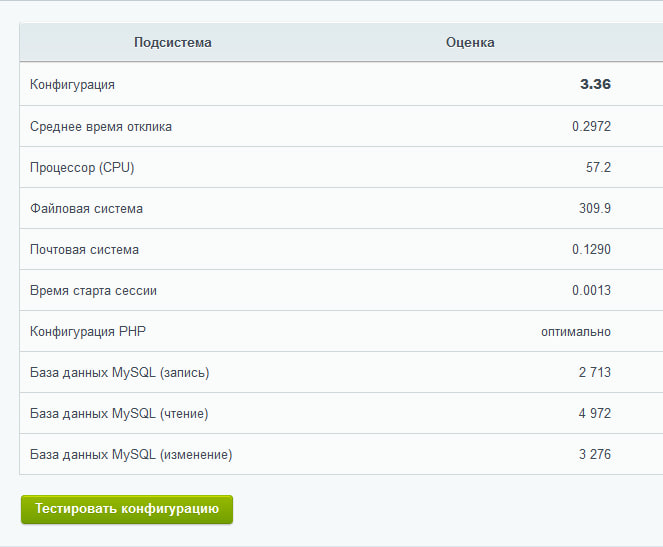The height and width of the screenshot is (547, 663).
Task: Select the "Конфигурация" row label
Action: [x=72, y=85]
